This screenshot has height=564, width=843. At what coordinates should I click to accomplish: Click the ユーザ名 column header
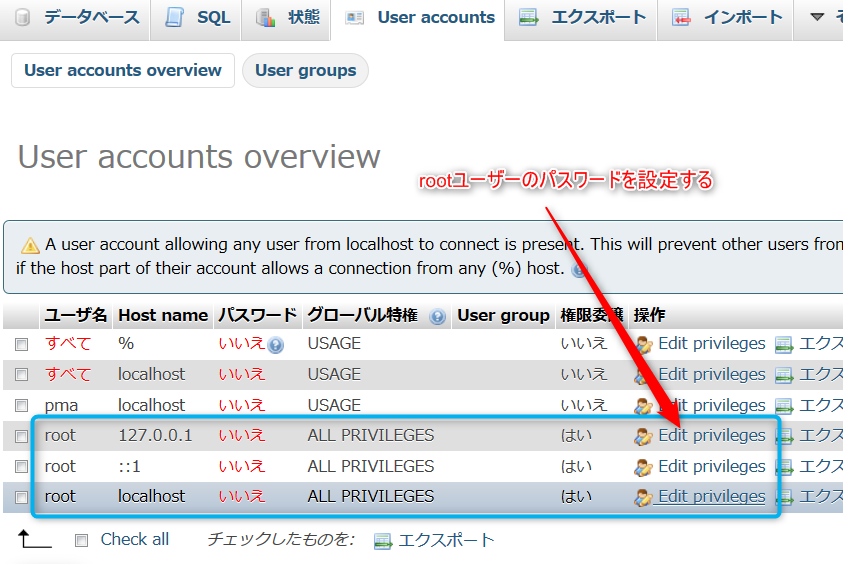(76, 315)
